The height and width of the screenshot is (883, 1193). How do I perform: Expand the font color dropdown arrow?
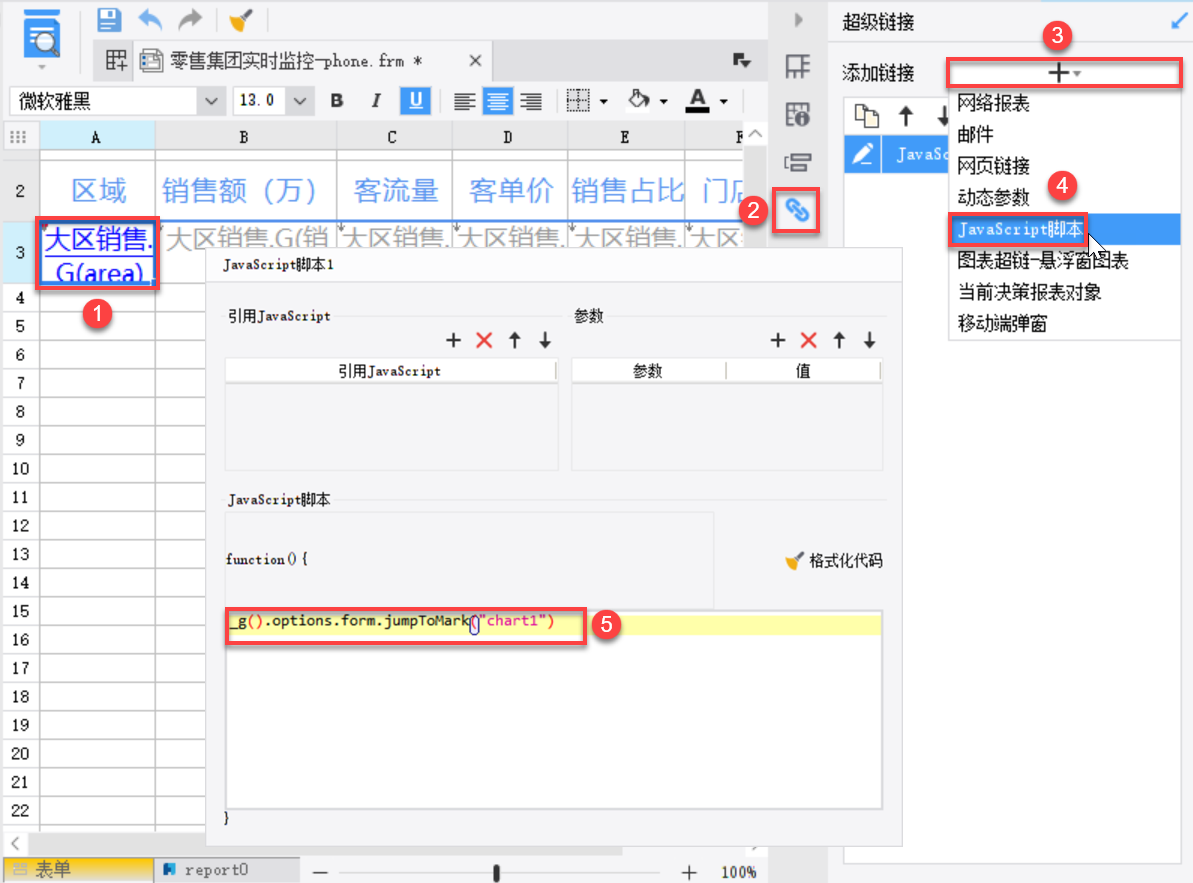pos(724,101)
